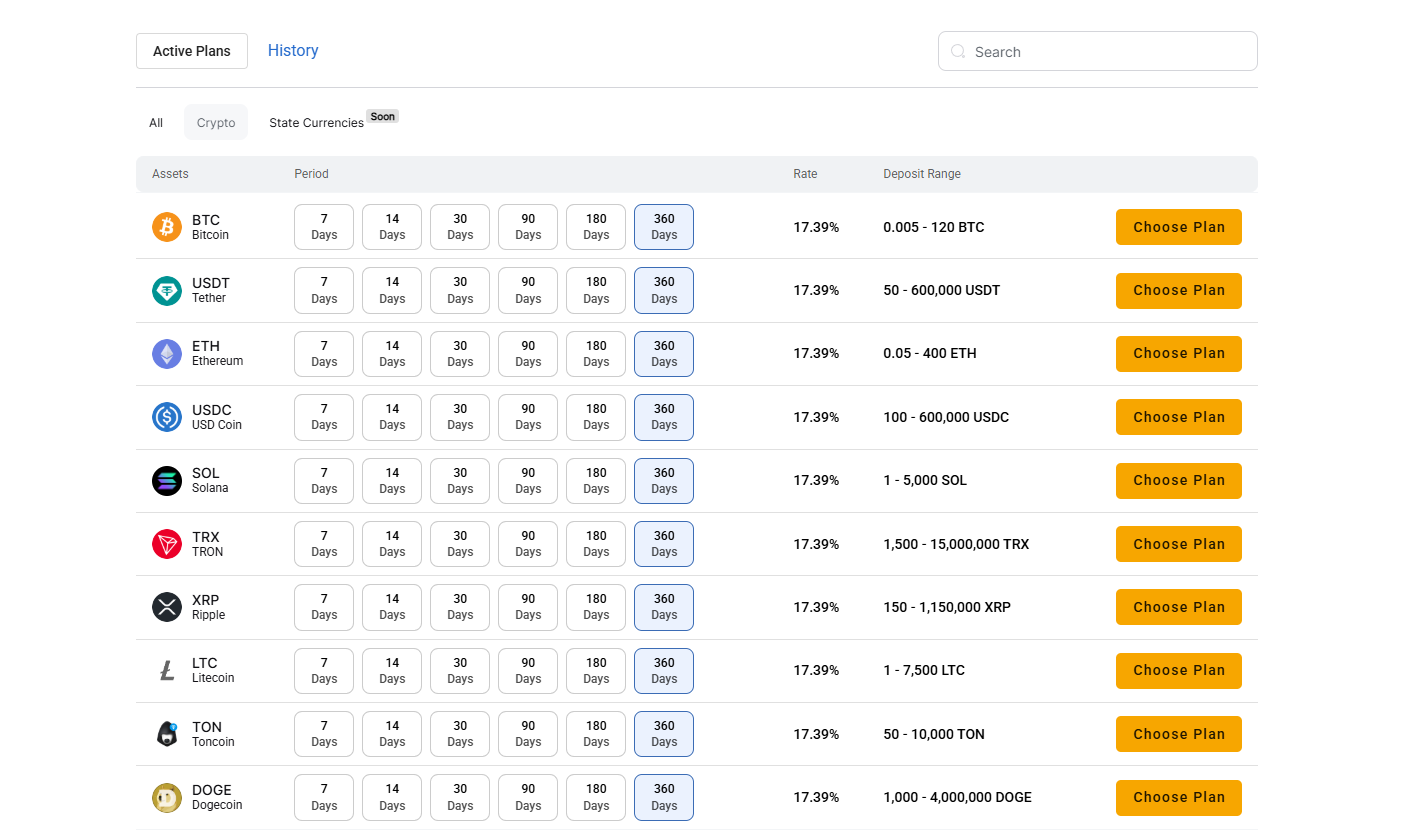This screenshot has width=1425, height=833.
Task: Filter plans by All assets
Action: click(156, 123)
